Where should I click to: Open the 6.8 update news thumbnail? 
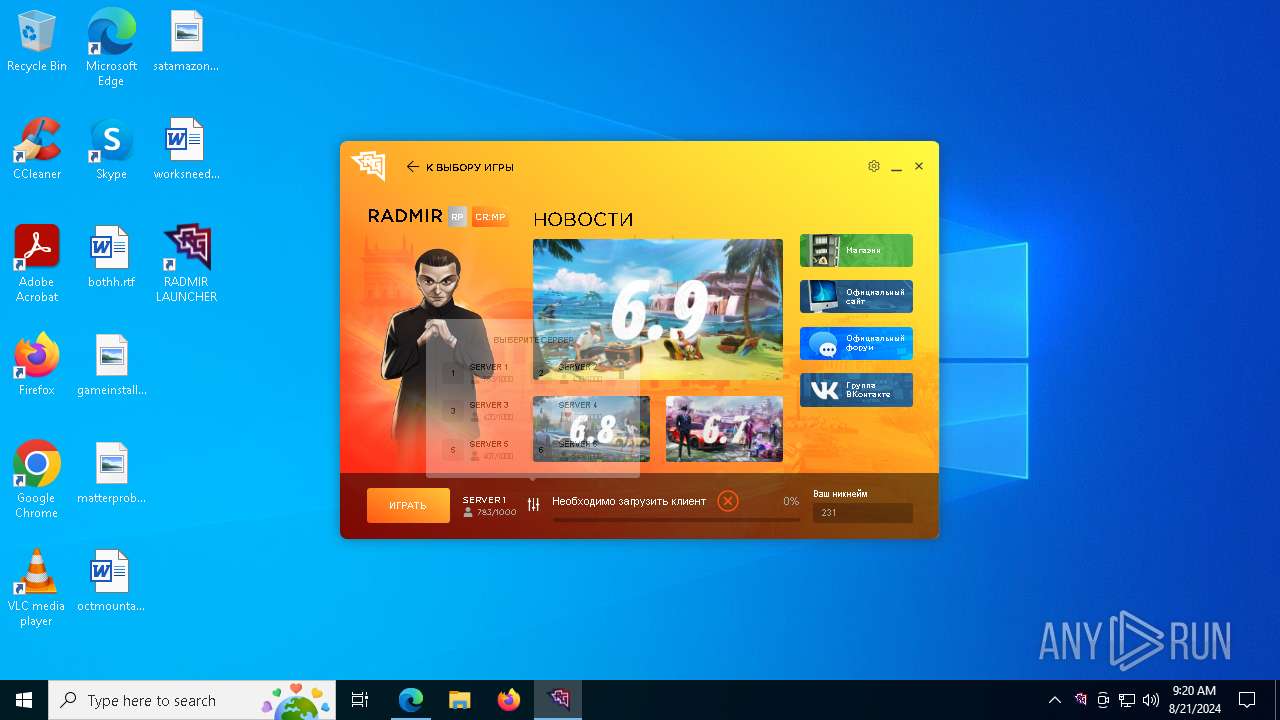[x=591, y=429]
